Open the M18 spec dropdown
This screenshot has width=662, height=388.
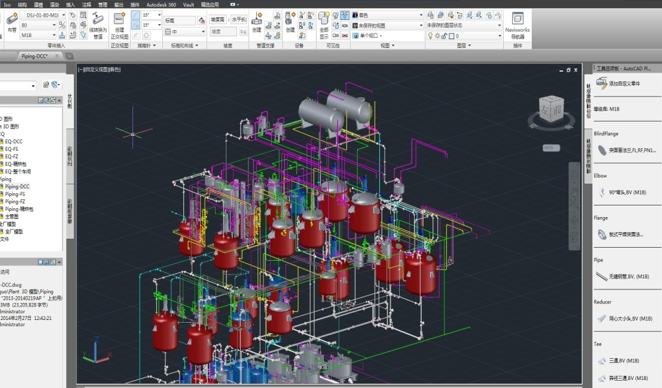[54, 35]
